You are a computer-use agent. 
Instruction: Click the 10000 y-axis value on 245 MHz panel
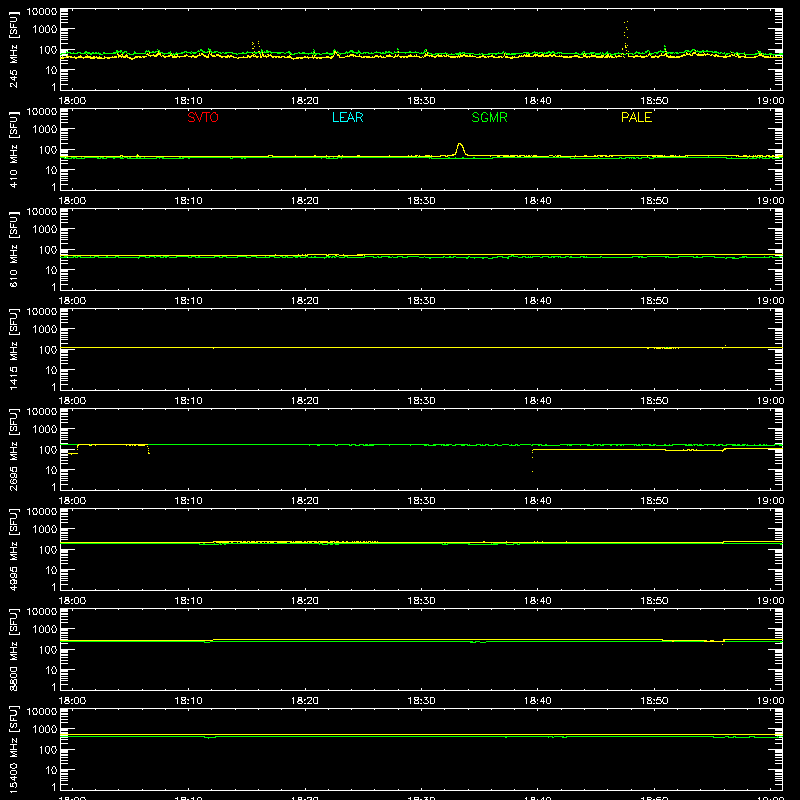42,12
